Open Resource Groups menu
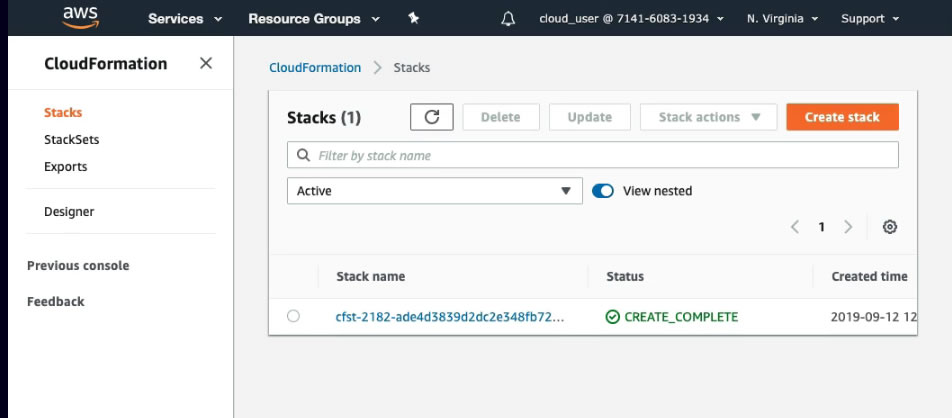 (313, 19)
